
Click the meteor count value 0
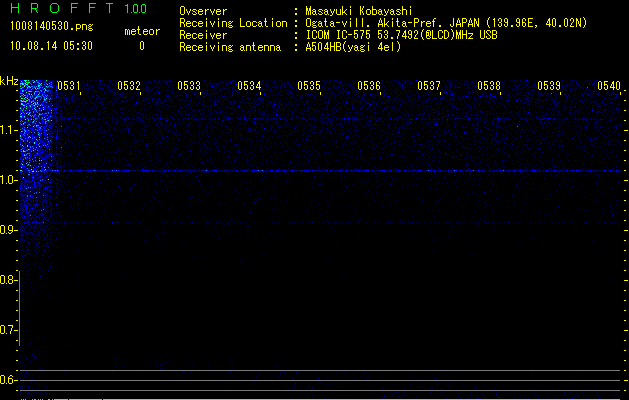point(142,46)
